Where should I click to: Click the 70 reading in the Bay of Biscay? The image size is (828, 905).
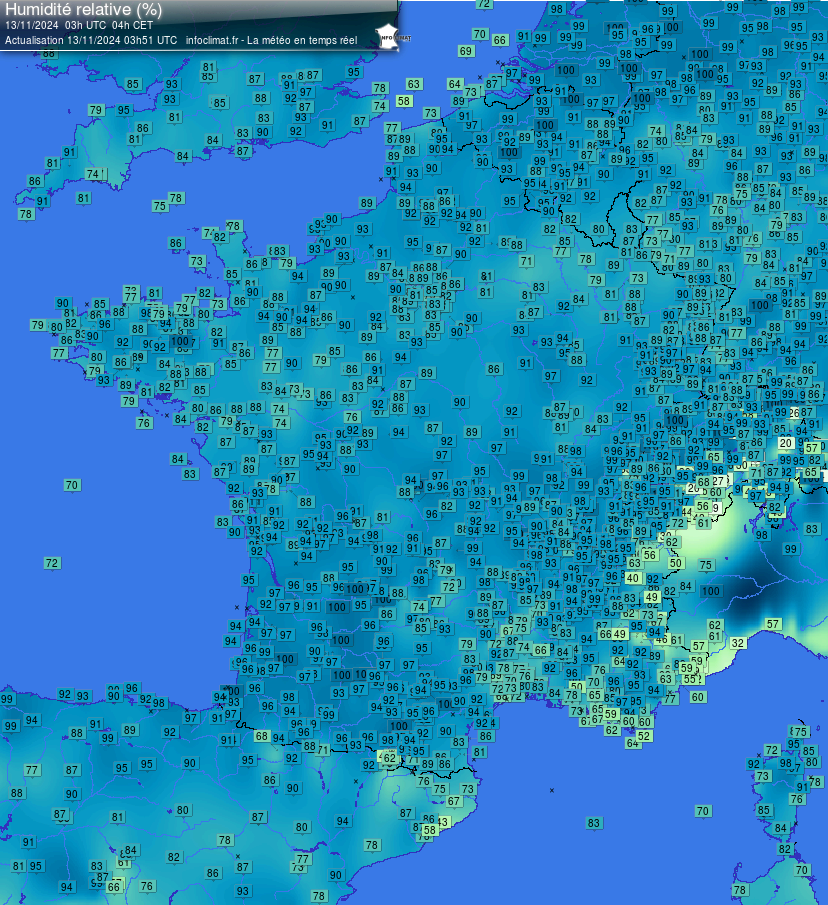(72, 485)
